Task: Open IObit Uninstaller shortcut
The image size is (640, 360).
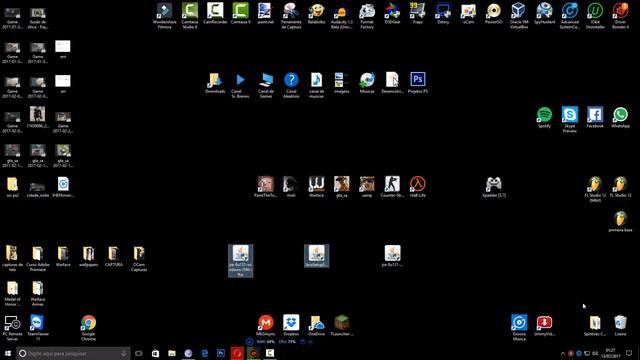Action: (x=595, y=16)
